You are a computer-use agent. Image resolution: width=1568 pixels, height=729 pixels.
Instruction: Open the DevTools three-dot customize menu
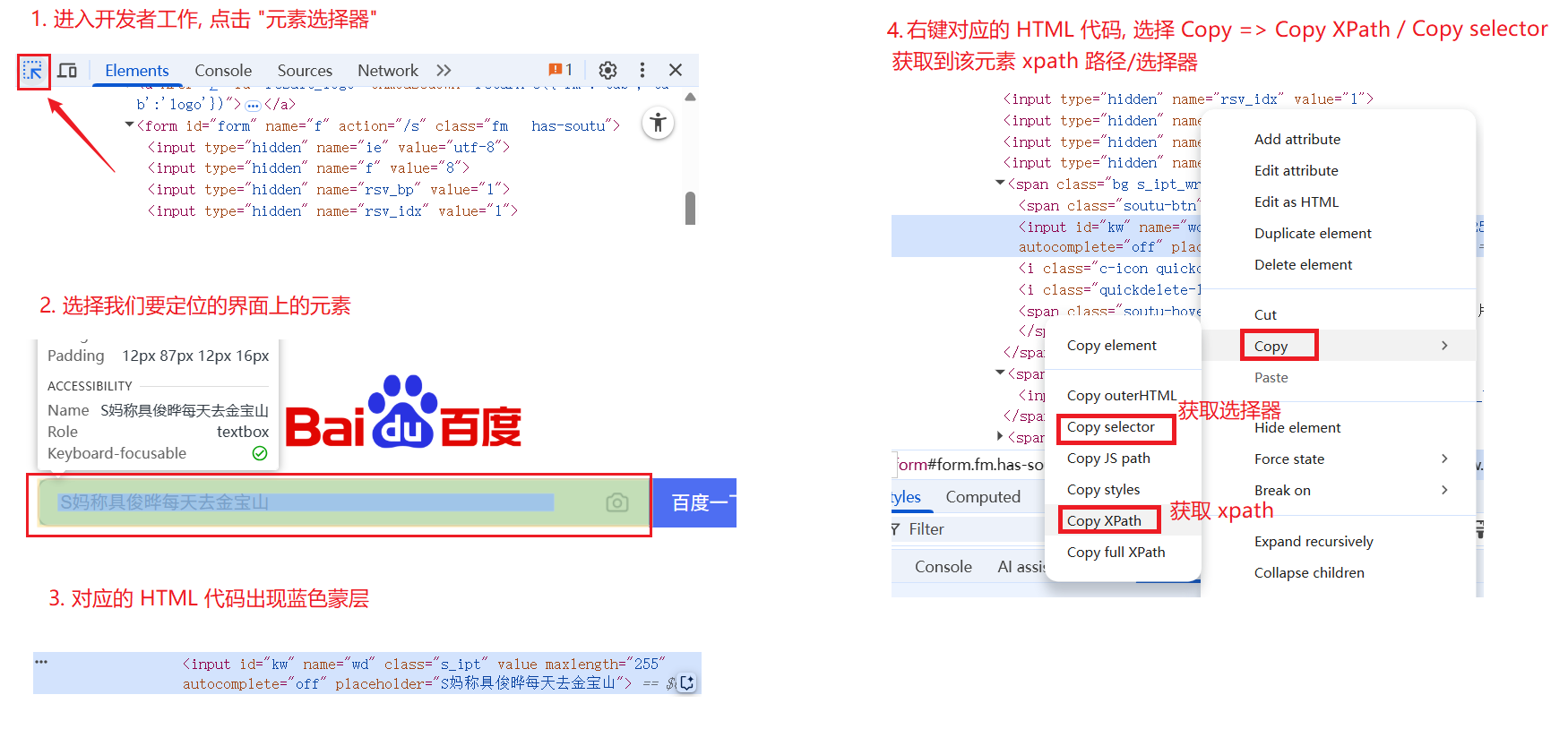642,70
